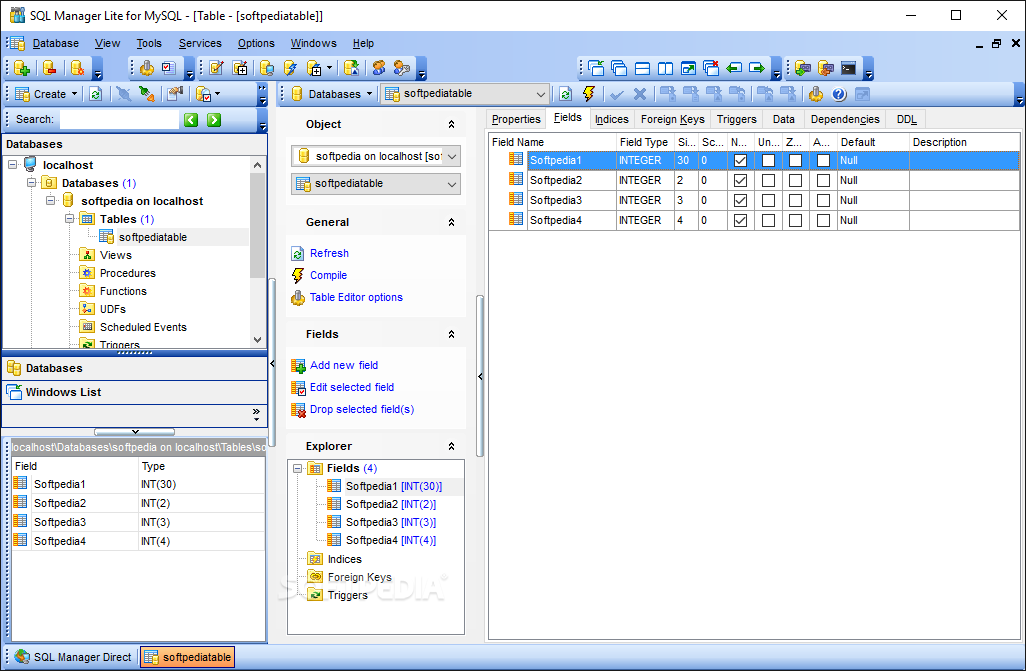1026x671 pixels.
Task: Go to the next window green arrow
Action: (757, 68)
